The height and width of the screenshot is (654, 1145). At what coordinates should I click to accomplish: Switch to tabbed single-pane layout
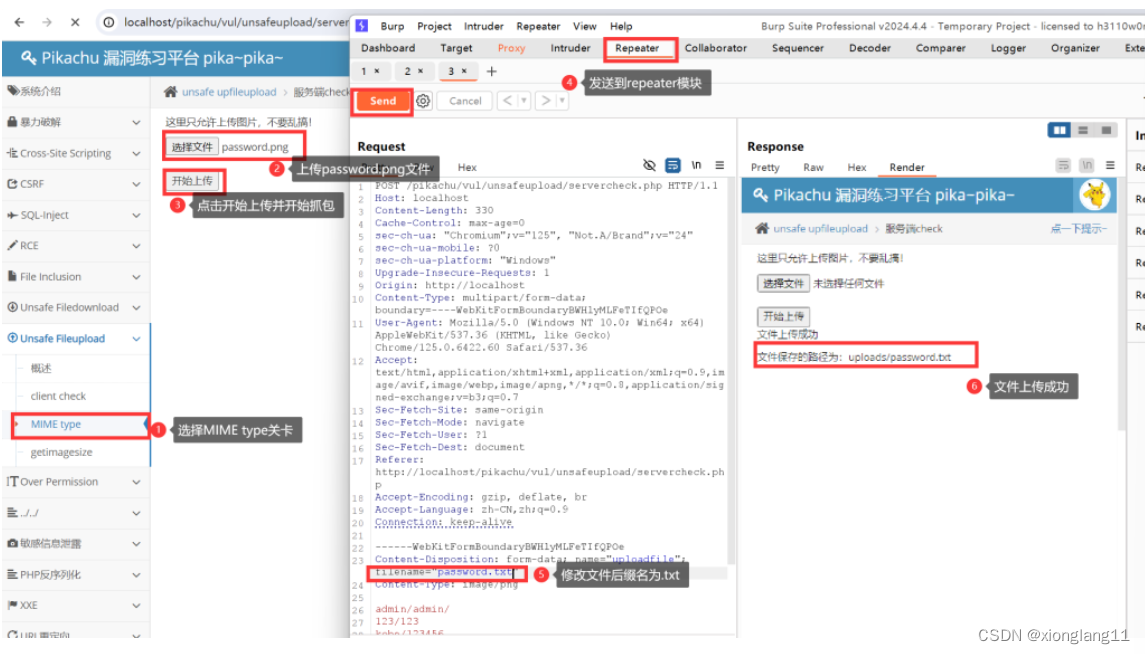pos(1106,130)
